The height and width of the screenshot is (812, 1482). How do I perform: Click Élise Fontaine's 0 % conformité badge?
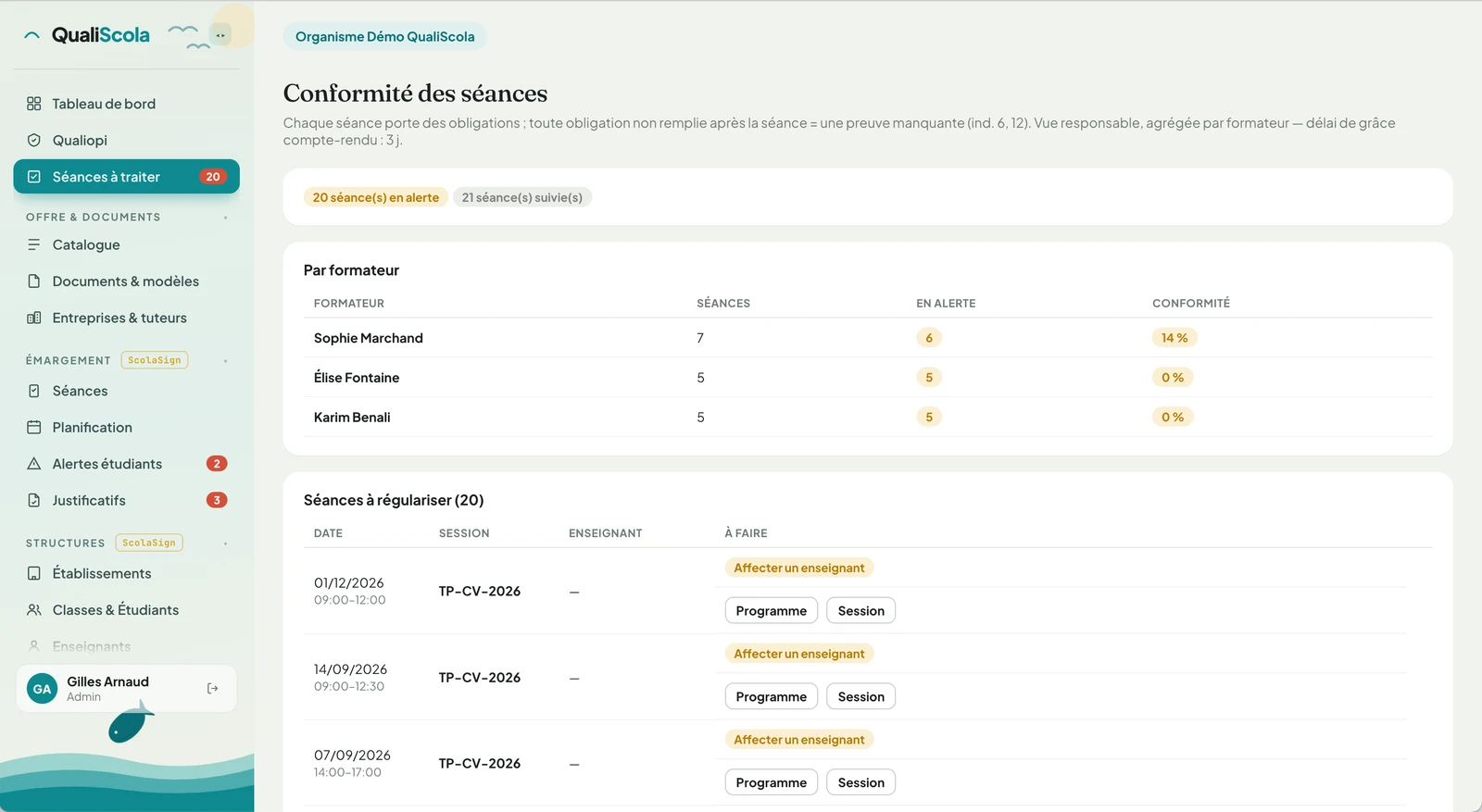[x=1173, y=378]
